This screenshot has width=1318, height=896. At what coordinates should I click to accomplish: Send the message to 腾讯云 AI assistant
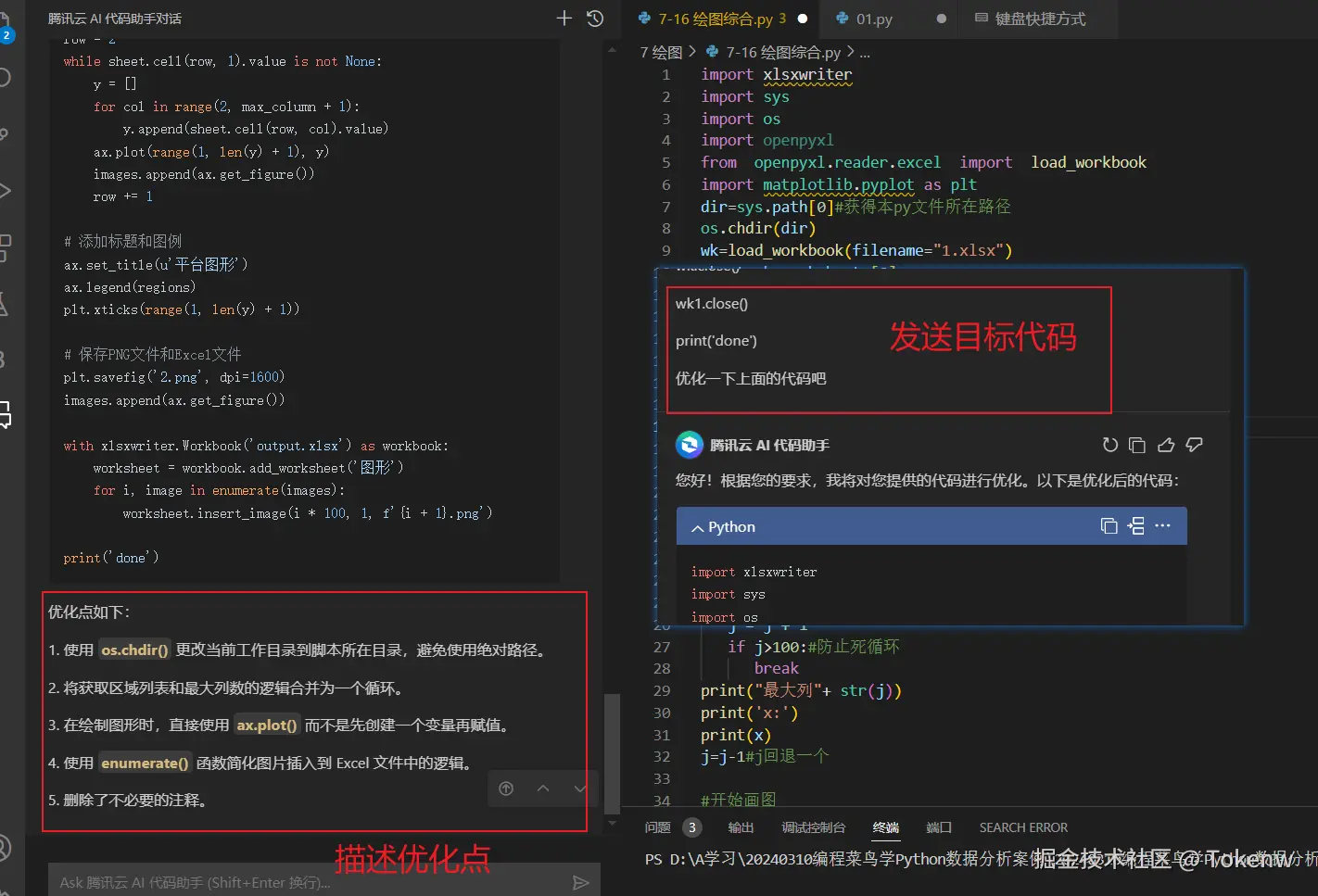(x=581, y=882)
